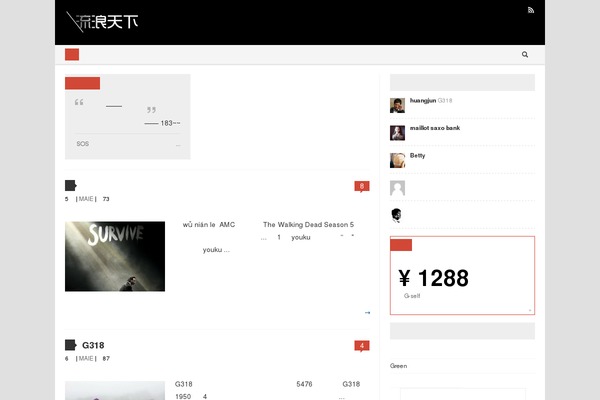600x400 pixels.
Task: Open the Walking Dead post category icon
Action: (x=70, y=186)
